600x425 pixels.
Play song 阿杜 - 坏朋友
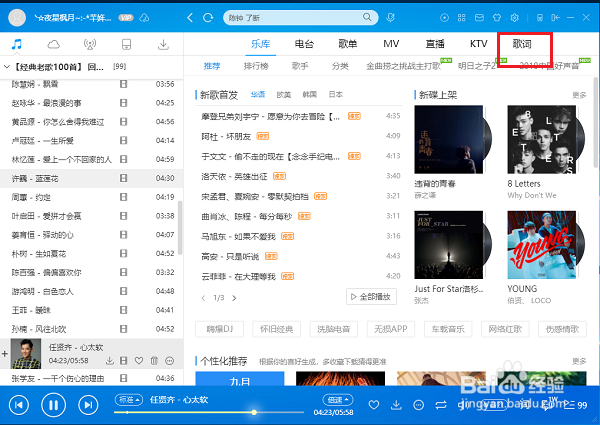click(226, 137)
